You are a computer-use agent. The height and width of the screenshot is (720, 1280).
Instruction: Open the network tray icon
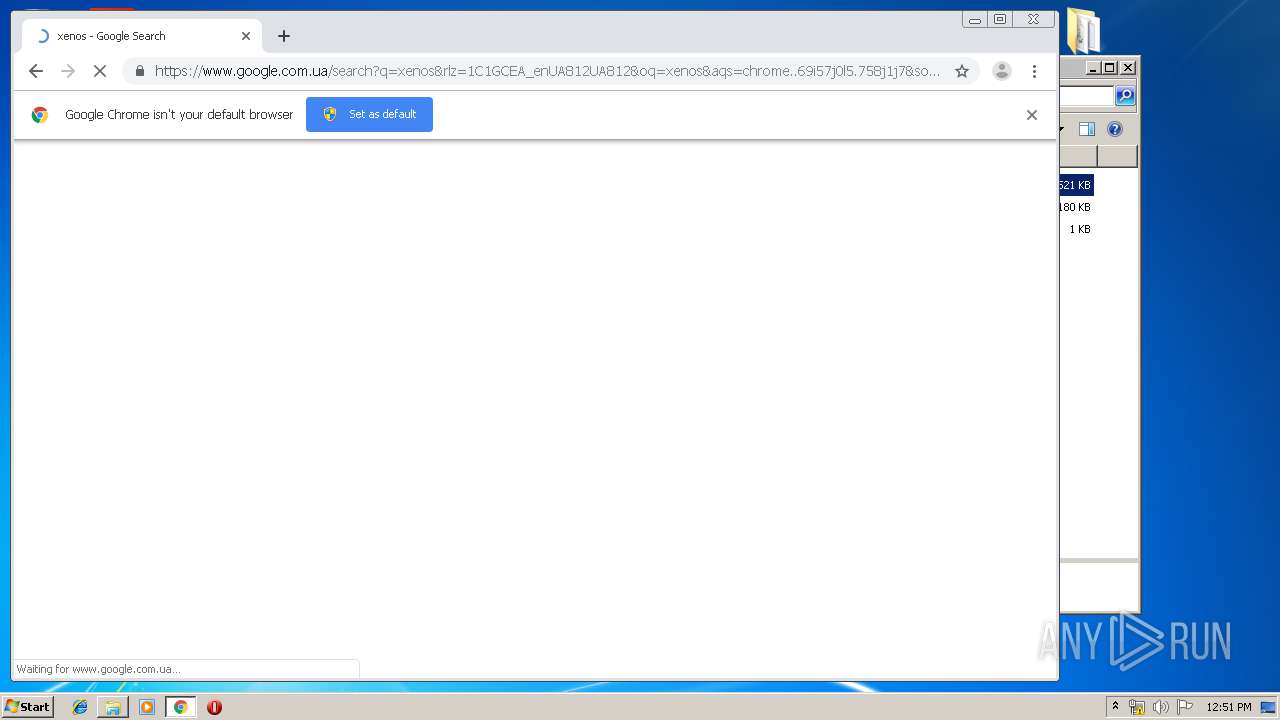click(1137, 707)
